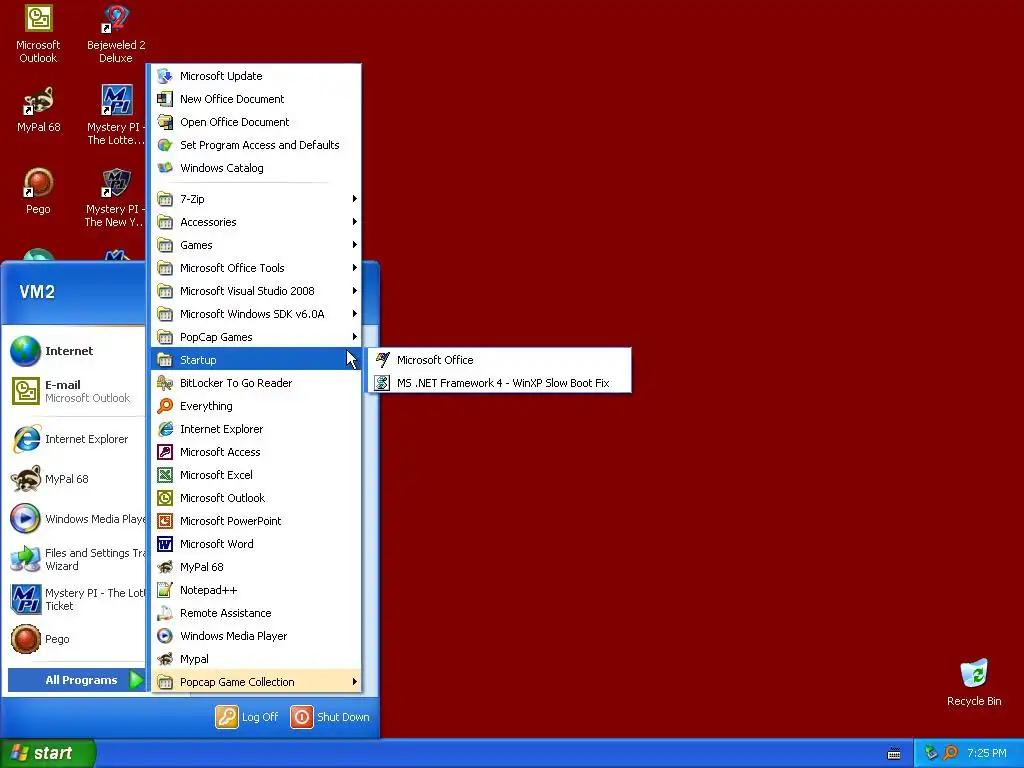Click the Shut Down button
Screen dimensions: 1024x768
[330, 716]
